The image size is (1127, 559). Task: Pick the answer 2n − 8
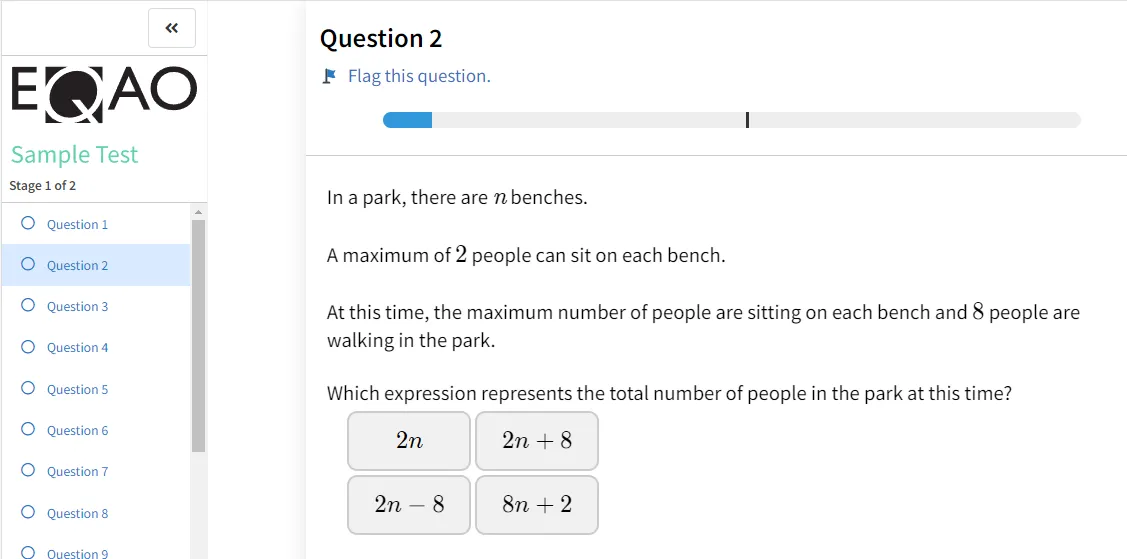coord(409,505)
